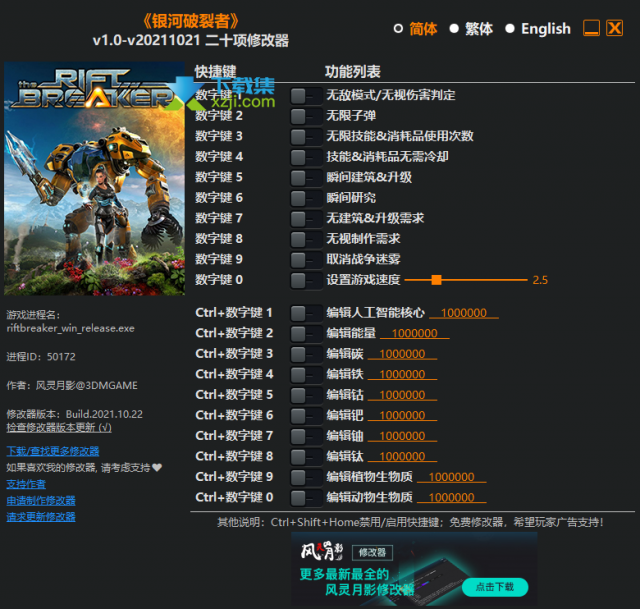Minimize the trainer window
640x609 pixels.
coord(591,28)
